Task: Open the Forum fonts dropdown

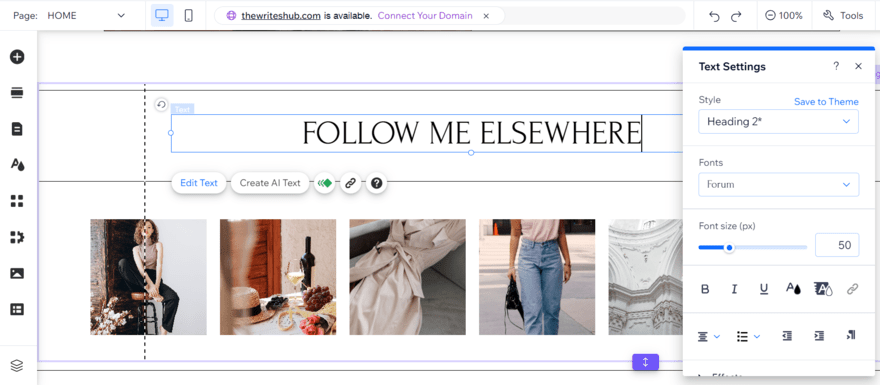Action: coord(778,185)
